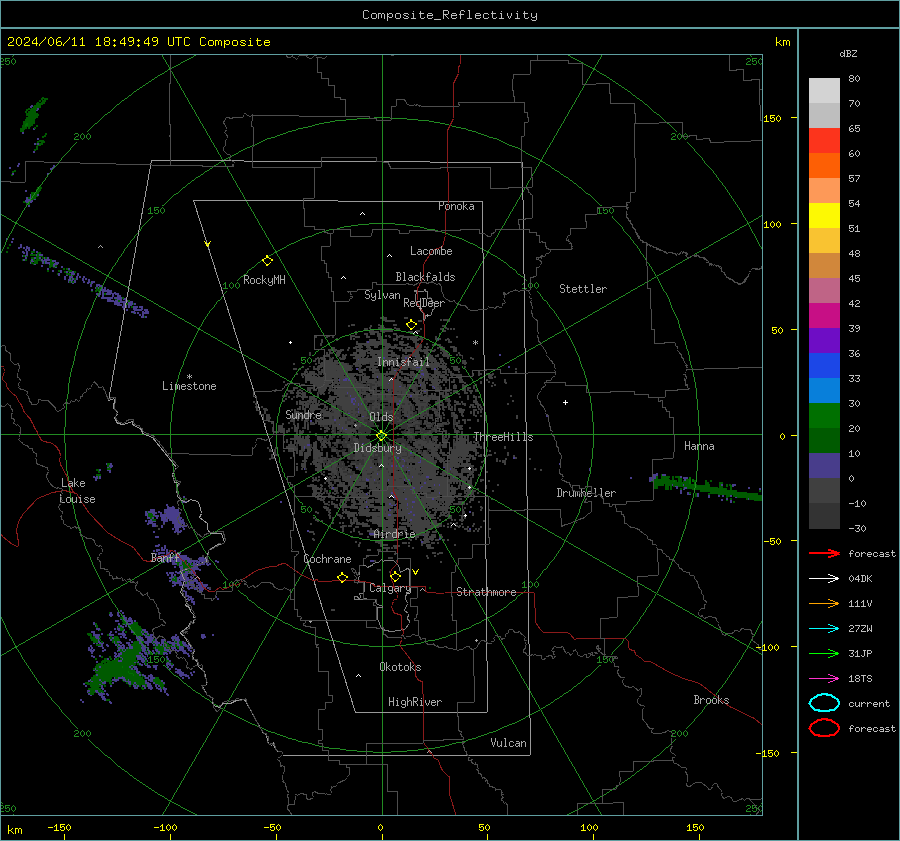This screenshot has height=841, width=900.
Task: Click the Blackfalds label
Action: tap(425, 277)
